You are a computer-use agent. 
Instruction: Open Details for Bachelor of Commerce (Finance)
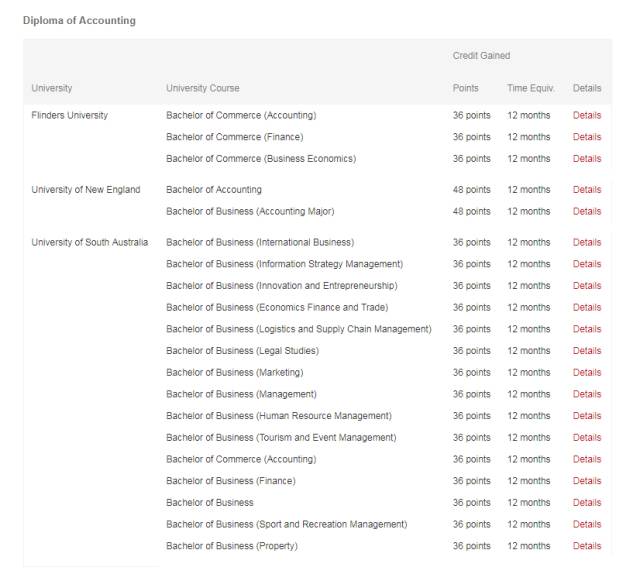tap(587, 137)
